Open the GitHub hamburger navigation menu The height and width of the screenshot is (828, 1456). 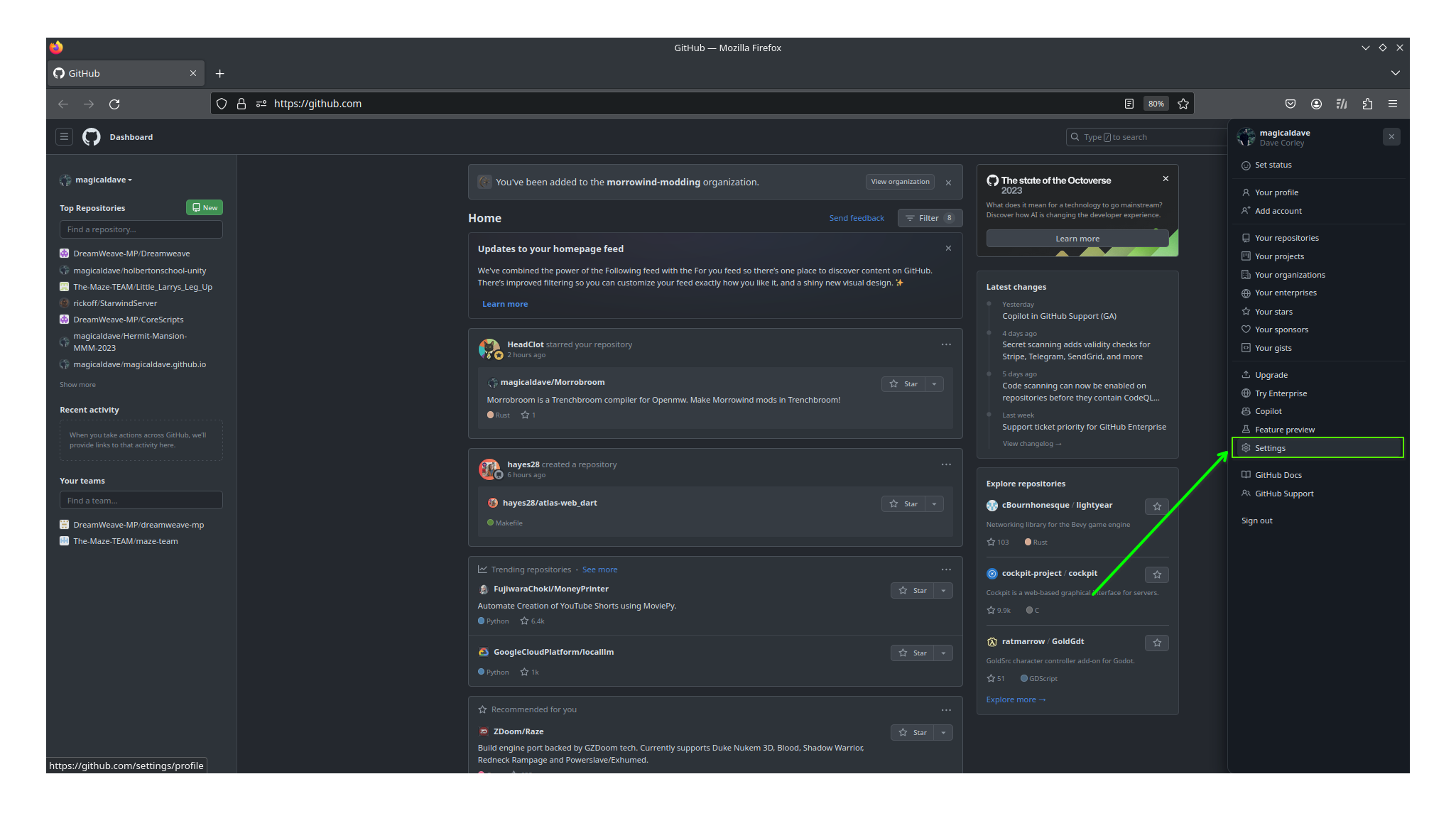[x=64, y=137]
